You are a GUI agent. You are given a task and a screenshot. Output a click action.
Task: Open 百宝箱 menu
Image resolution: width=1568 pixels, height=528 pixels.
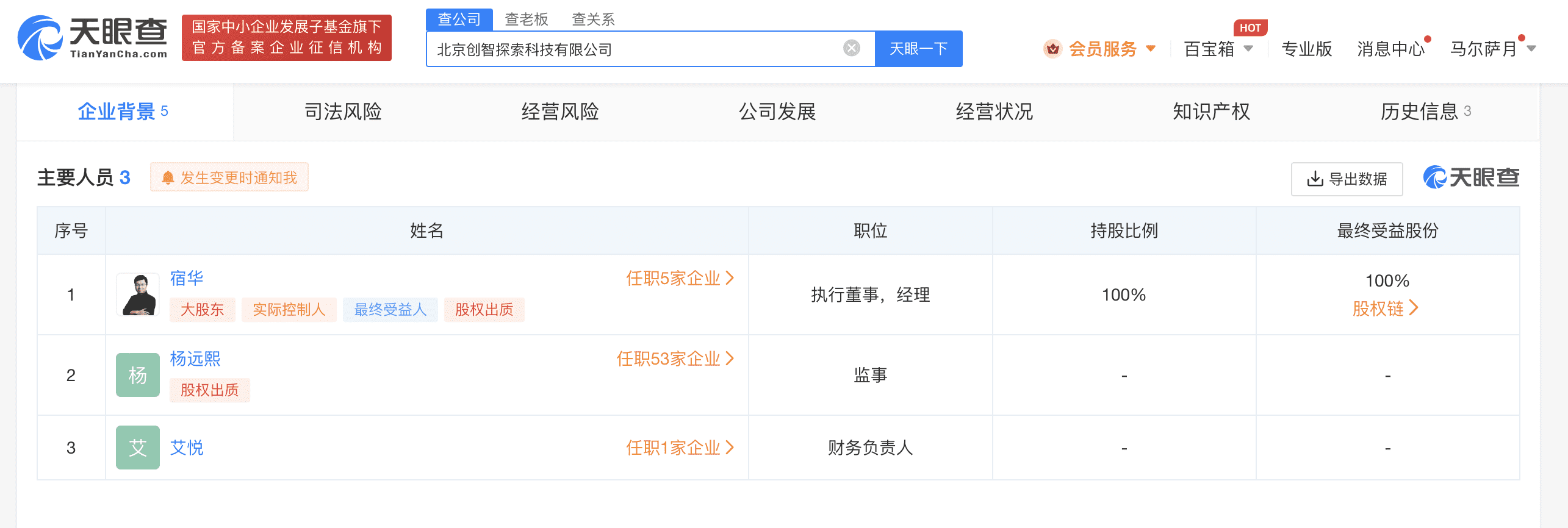click(1209, 49)
